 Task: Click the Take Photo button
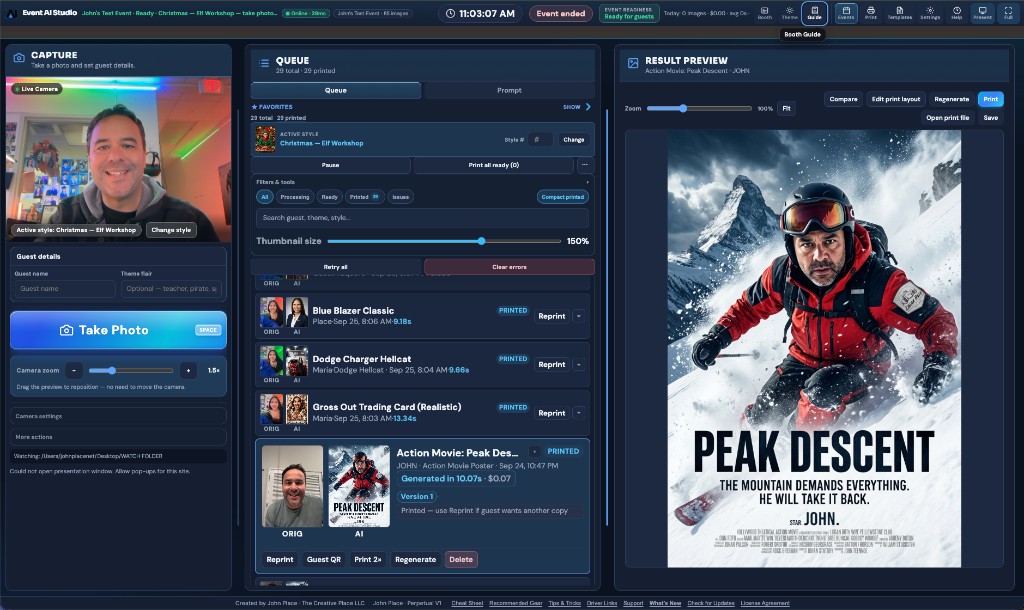[x=118, y=330]
